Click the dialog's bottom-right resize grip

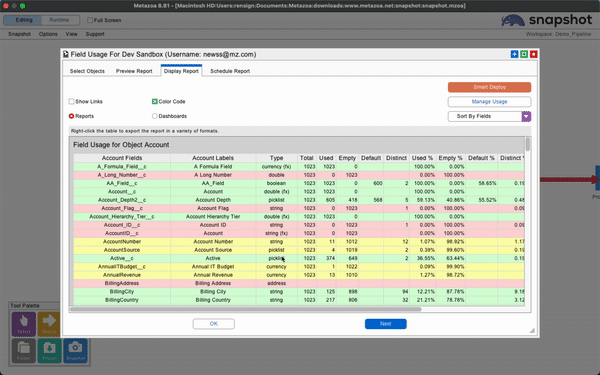532,330
